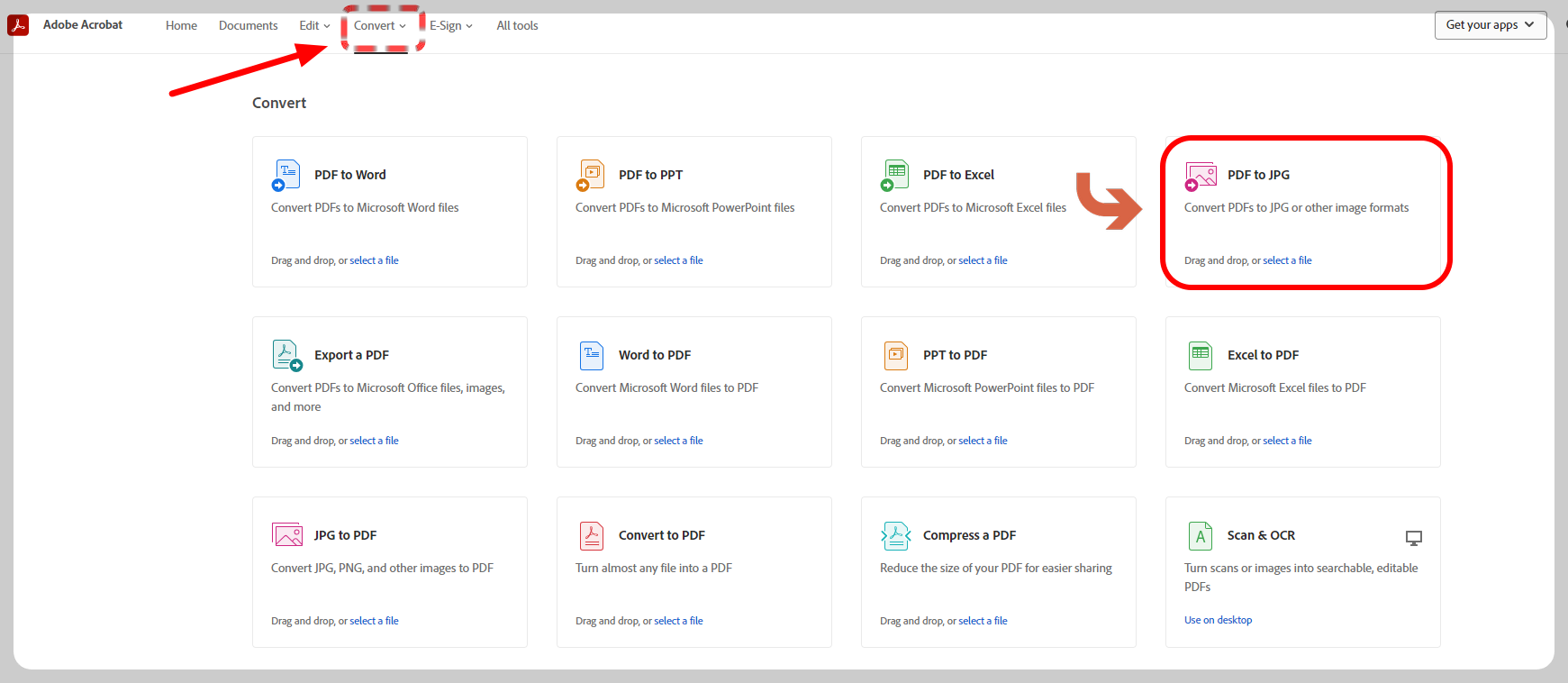The width and height of the screenshot is (1568, 683).
Task: Click the Compress a PDF title
Action: (x=969, y=535)
